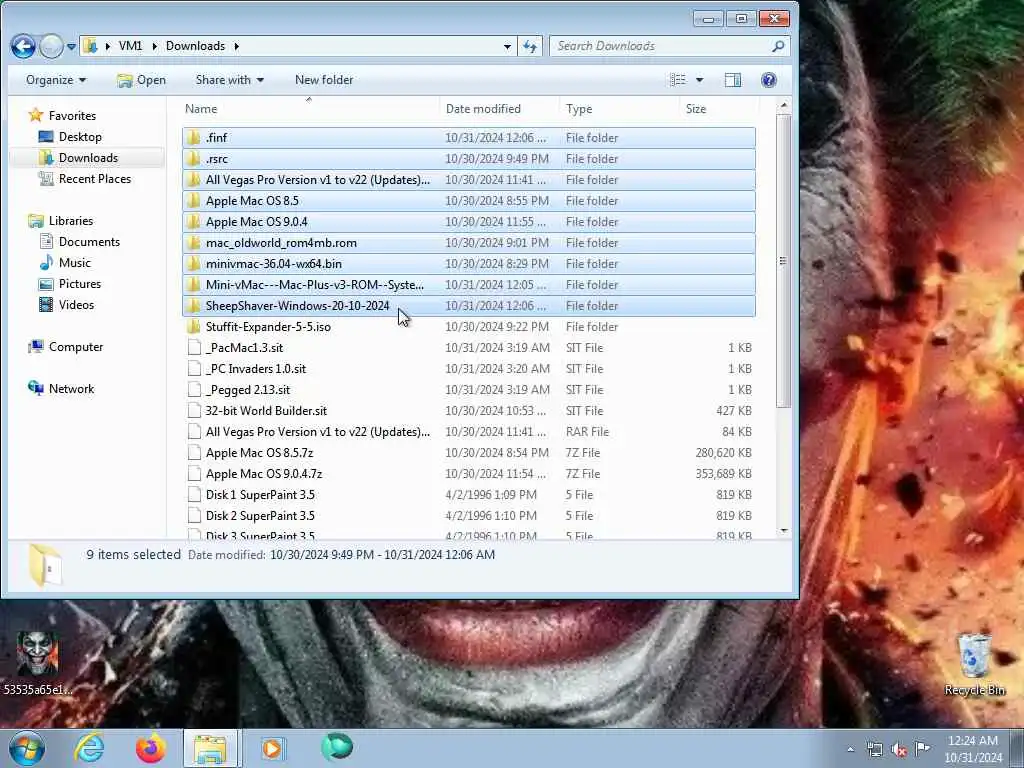Select _PC Invaders 1.0.sit file icon

click(194, 368)
